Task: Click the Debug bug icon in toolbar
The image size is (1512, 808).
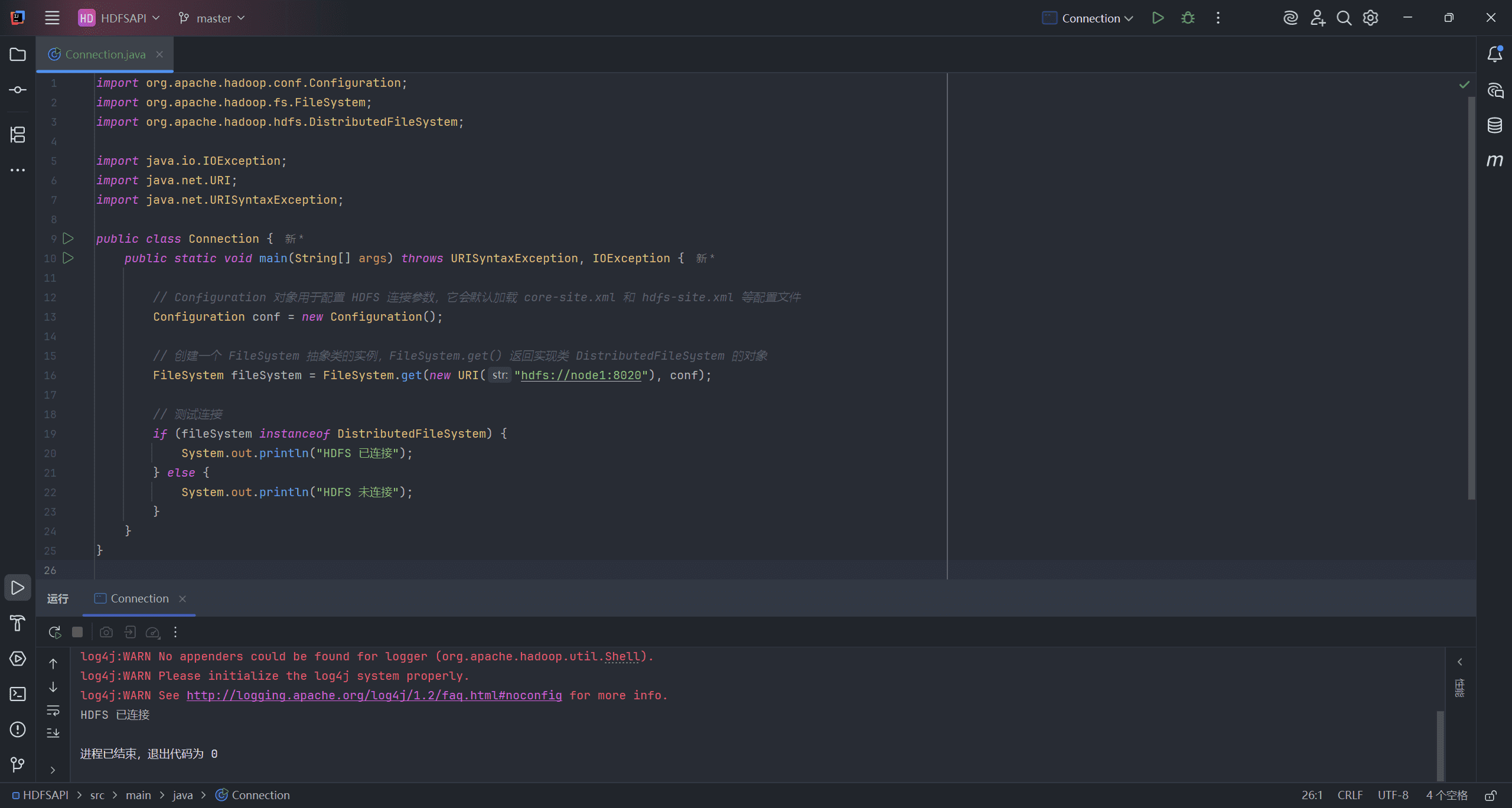Action: coord(1188,18)
